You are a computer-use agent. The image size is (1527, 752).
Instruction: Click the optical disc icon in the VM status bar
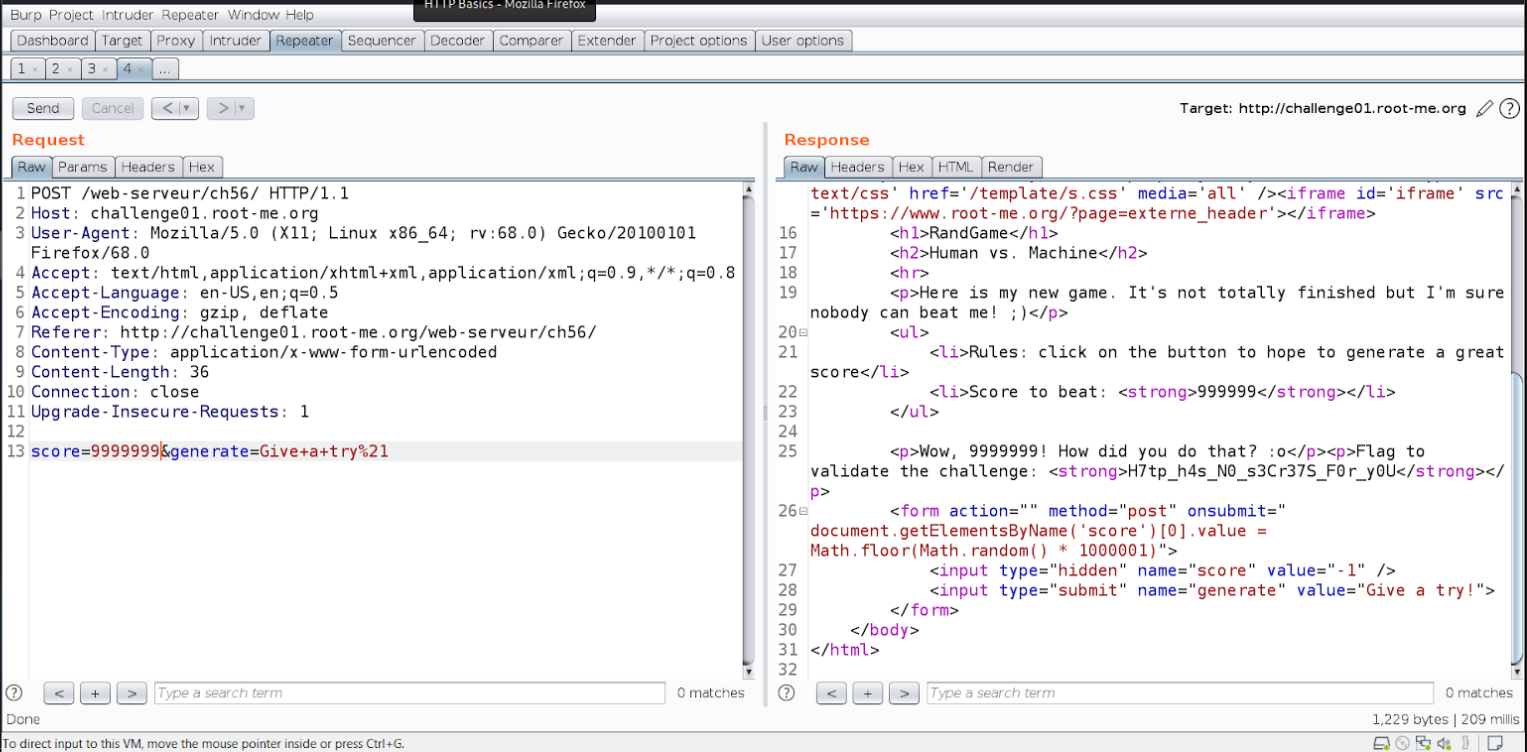1401,743
